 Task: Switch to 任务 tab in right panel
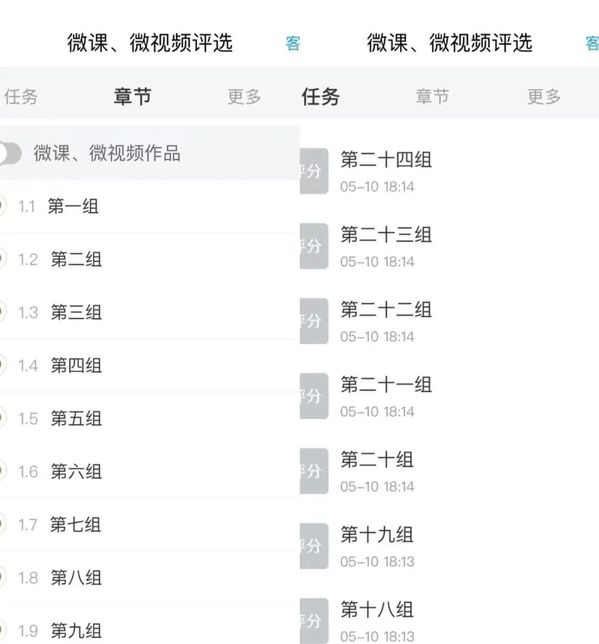[x=320, y=97]
